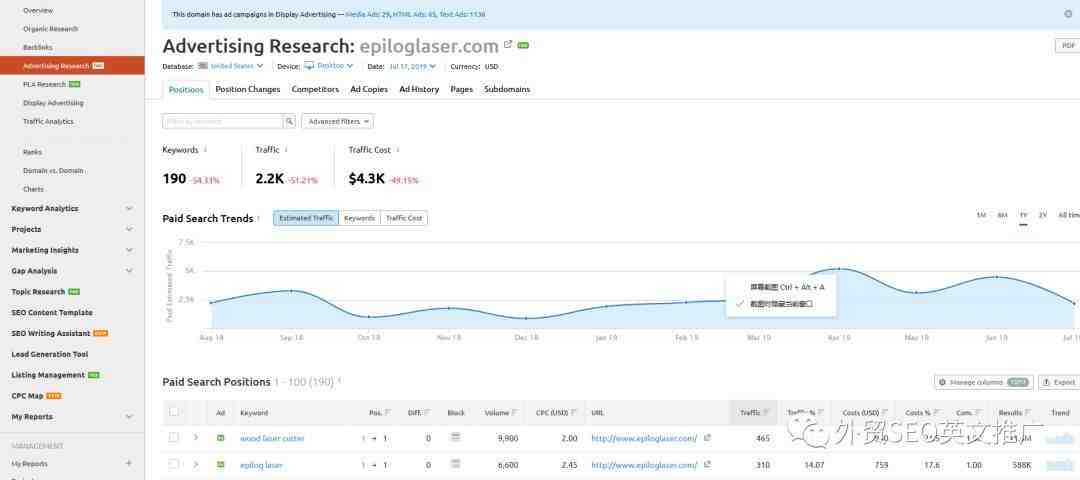Check the select-all checkbox in table header
1080x480 pixels.
(x=174, y=411)
